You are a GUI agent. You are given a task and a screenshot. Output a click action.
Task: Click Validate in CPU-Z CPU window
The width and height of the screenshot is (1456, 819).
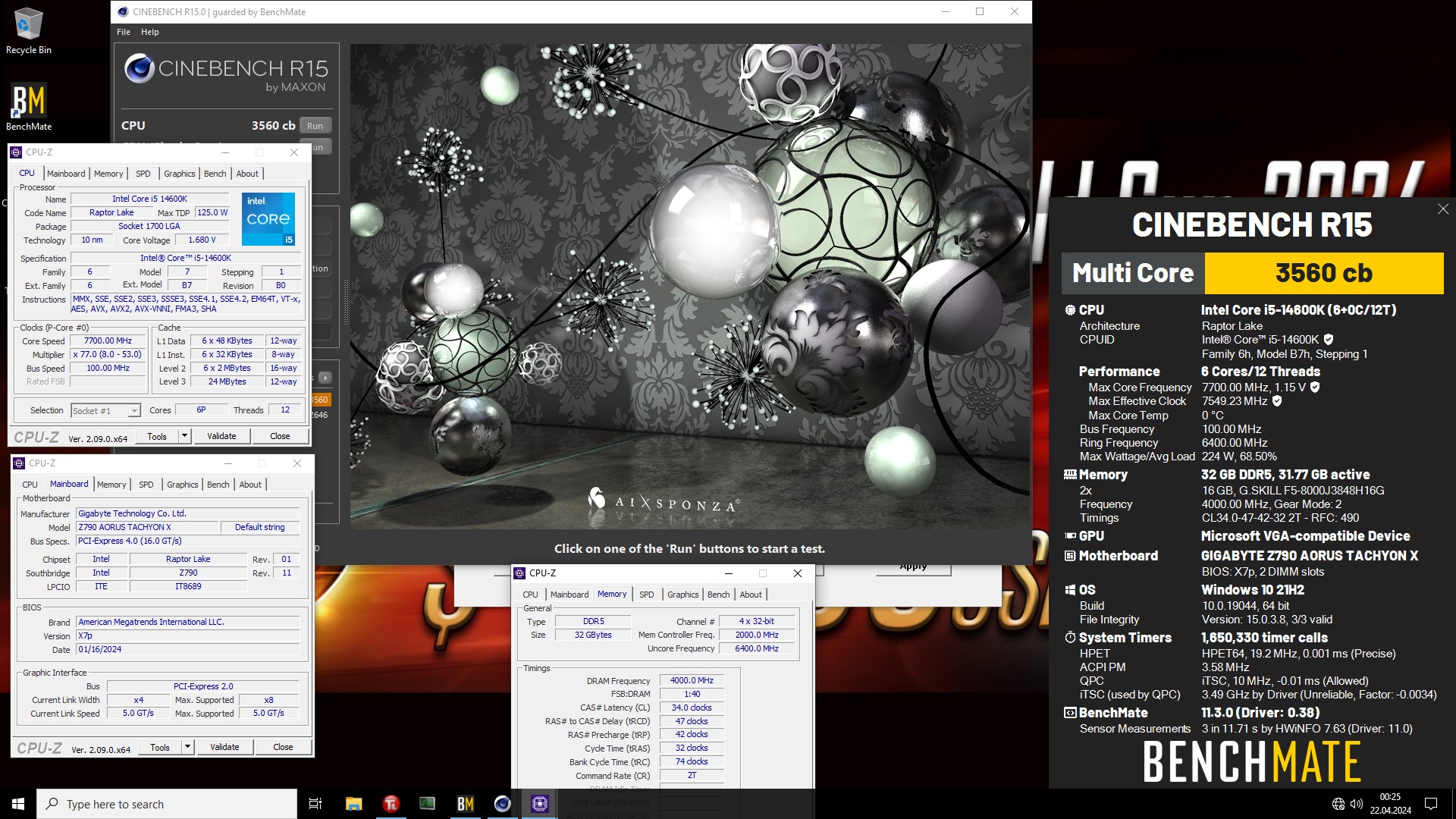pos(221,436)
